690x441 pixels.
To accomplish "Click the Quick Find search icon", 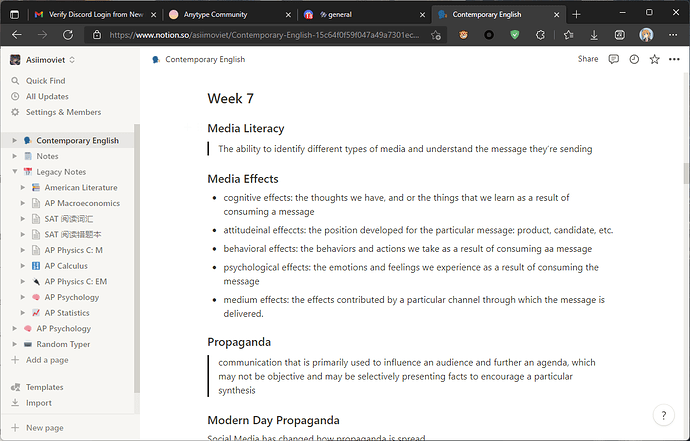I will [15, 81].
